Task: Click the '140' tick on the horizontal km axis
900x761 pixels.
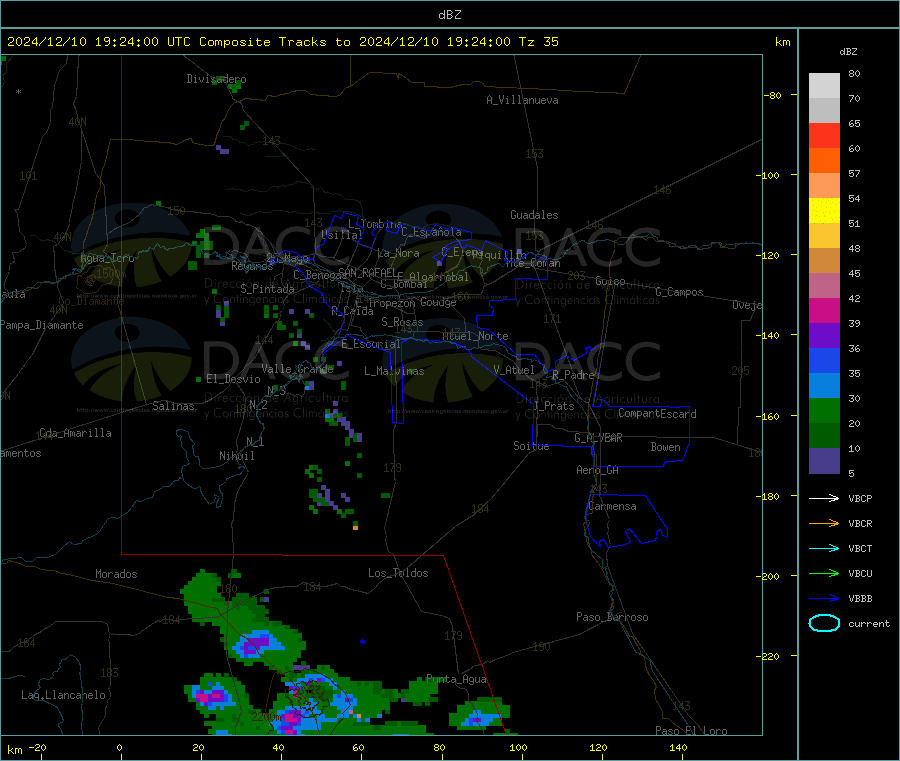Action: 678,747
